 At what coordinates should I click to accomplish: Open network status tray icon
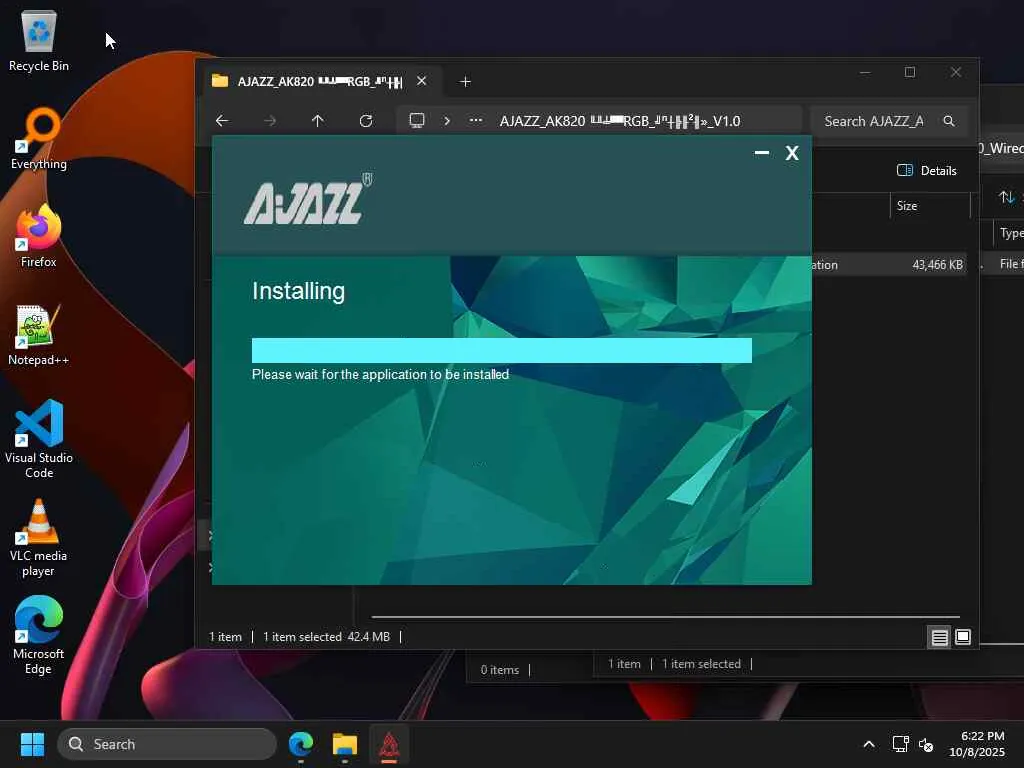pyautogui.click(x=901, y=744)
